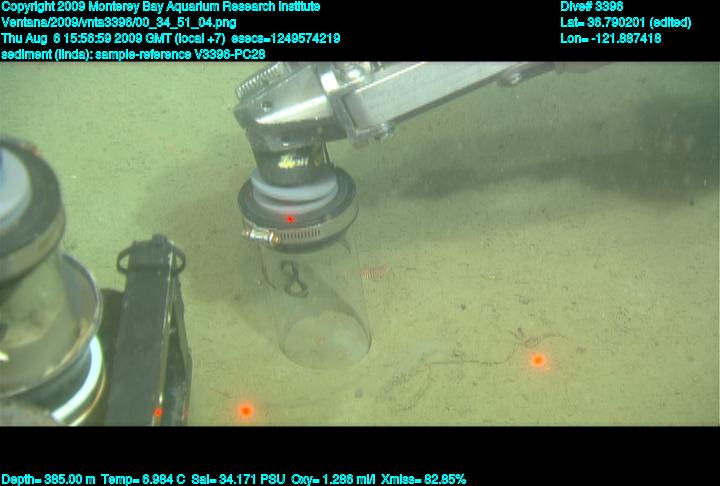Click the sample-reference V3396-PC28 annotation line
This screenshot has width=720, height=486.
[133, 54]
